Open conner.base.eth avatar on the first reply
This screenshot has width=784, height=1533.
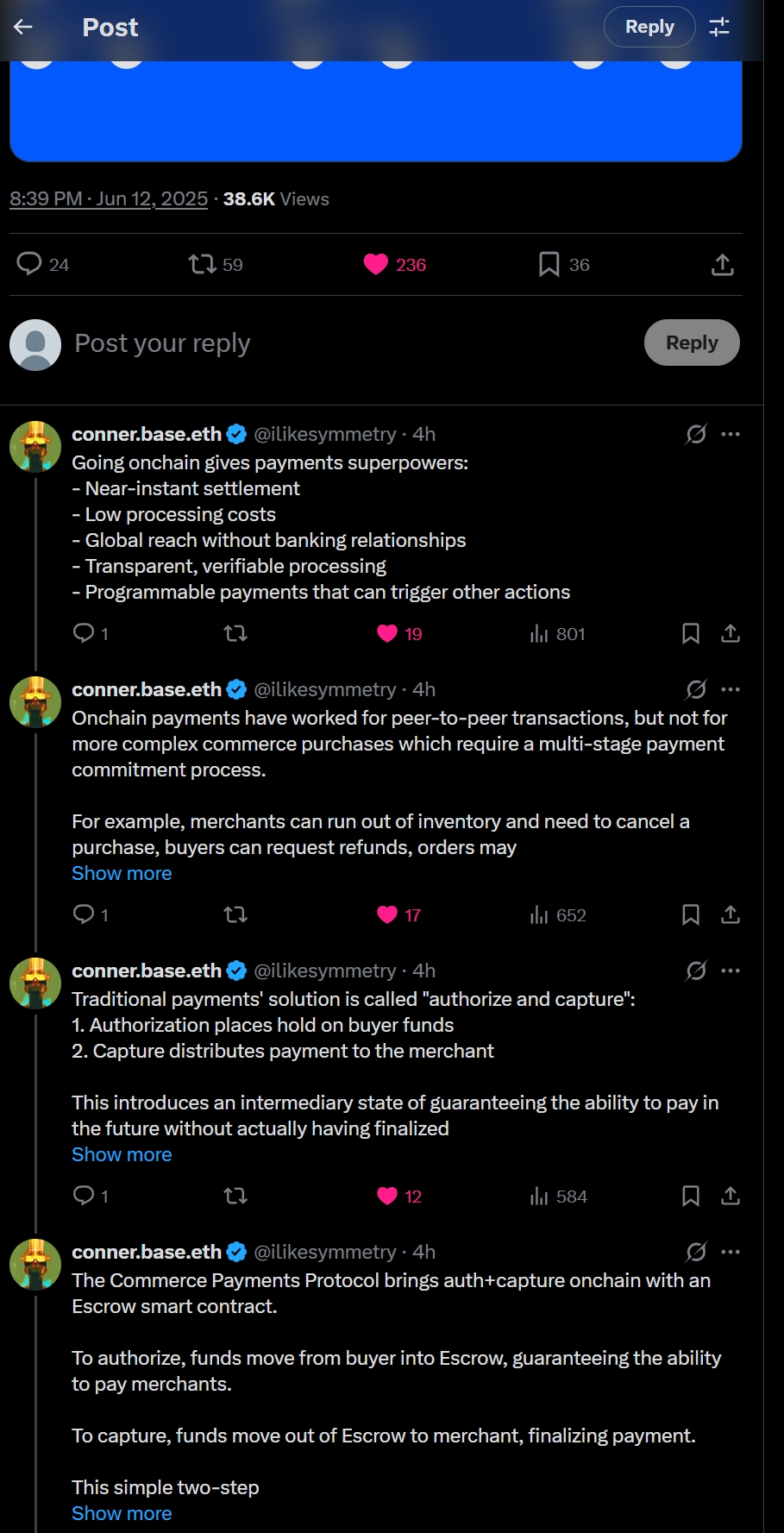point(35,447)
